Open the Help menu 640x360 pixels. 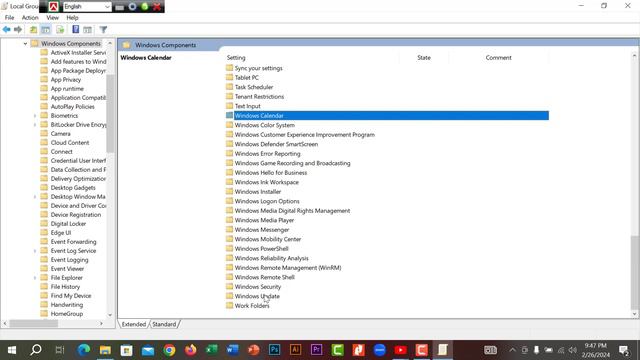72,18
